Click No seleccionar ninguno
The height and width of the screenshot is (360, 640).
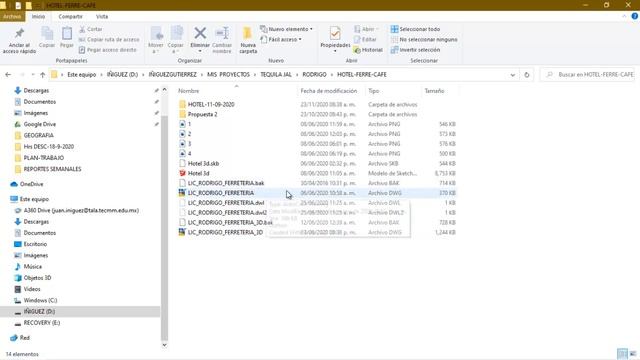(424, 40)
